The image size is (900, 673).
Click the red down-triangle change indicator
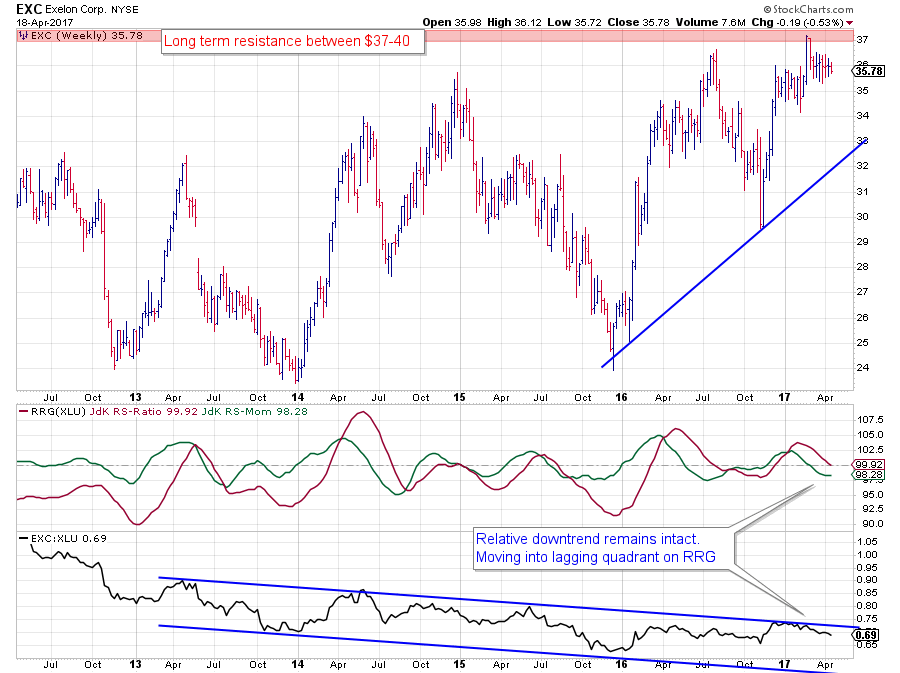[x=849, y=23]
